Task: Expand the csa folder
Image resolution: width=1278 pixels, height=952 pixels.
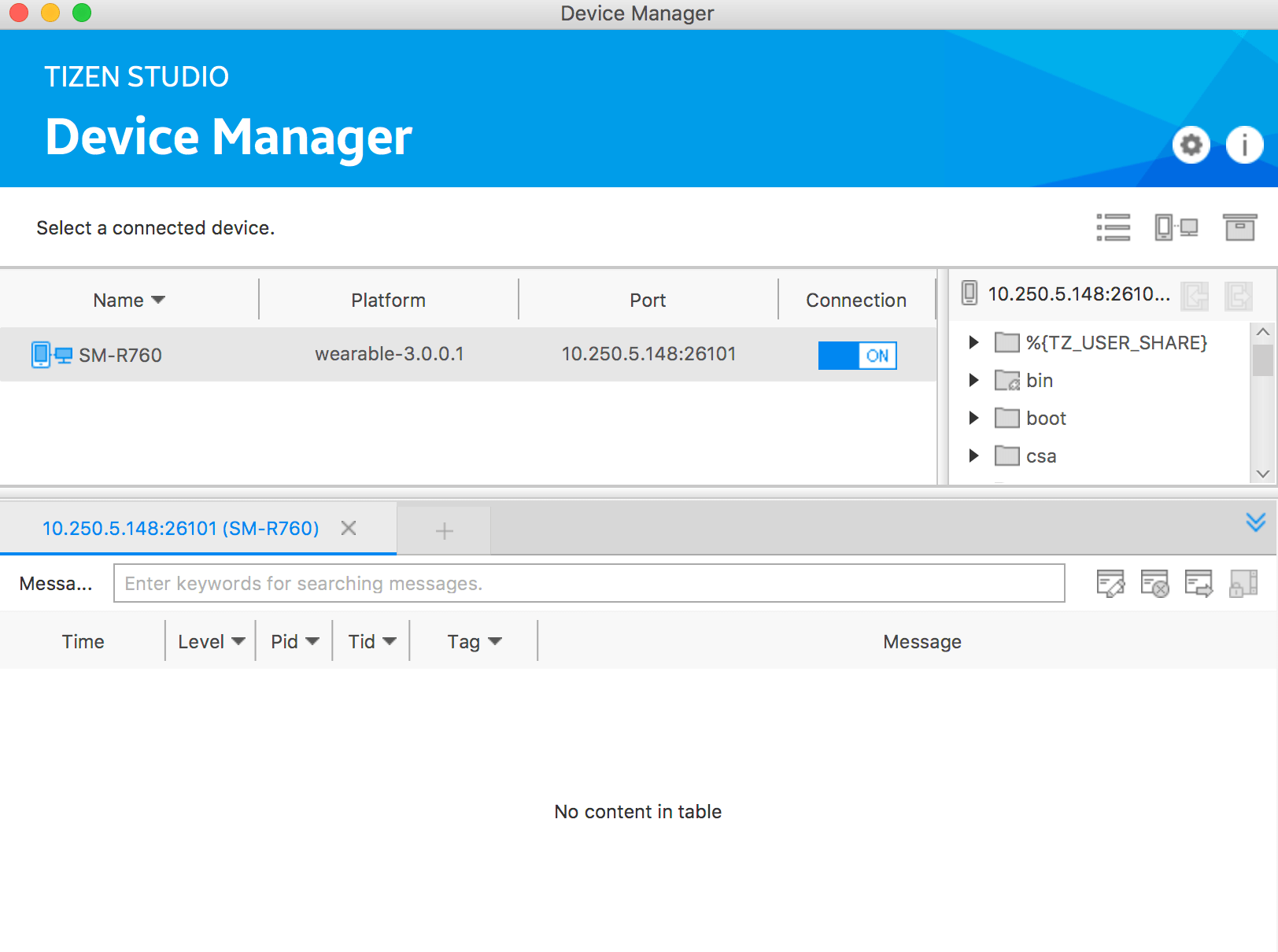Action: (974, 456)
